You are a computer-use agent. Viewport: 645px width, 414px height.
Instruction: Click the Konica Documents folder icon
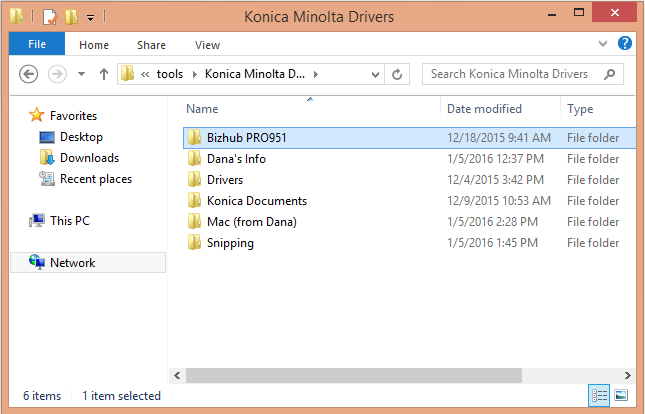pos(194,200)
